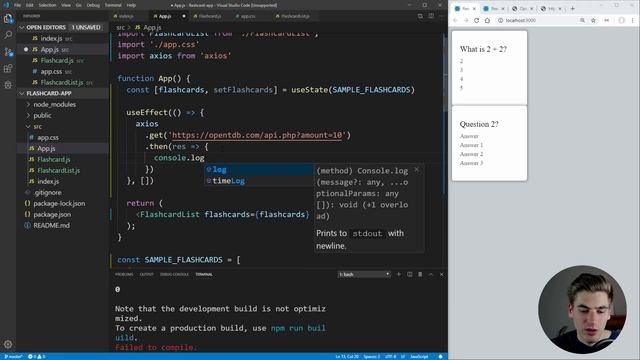The width and height of the screenshot is (640, 360).
Task: Open new Chrome tab with plus
Action: pos(572,9)
